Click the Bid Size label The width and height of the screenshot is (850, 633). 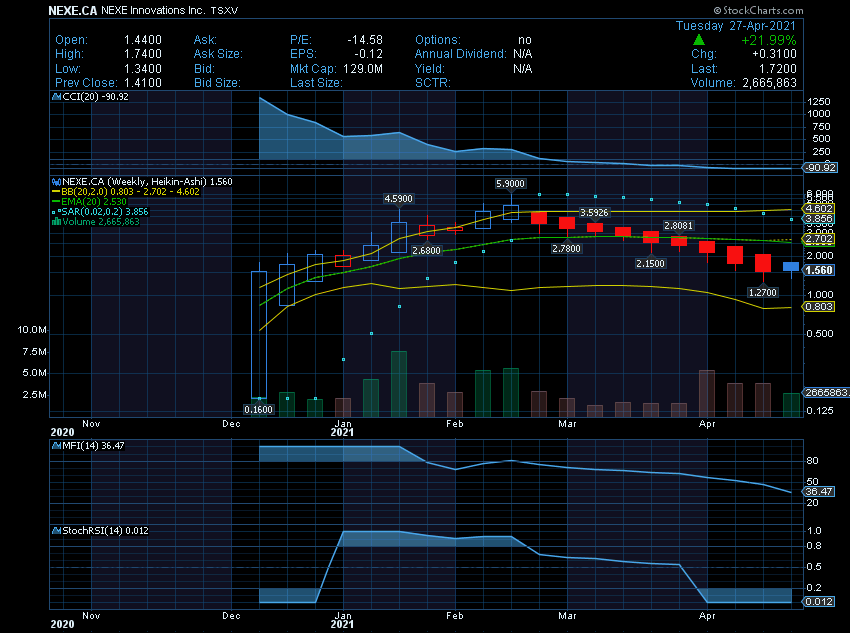(x=217, y=83)
